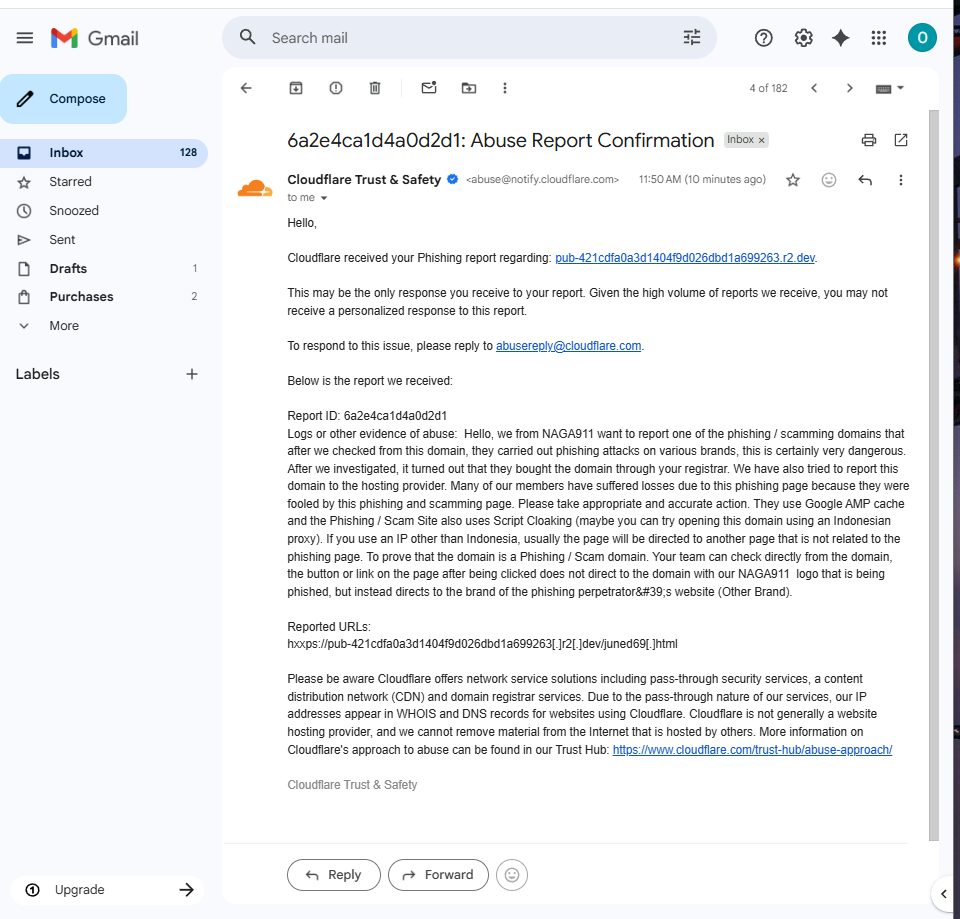Add emoji reaction below message
Image resolution: width=960 pixels, height=919 pixels.
tap(512, 875)
